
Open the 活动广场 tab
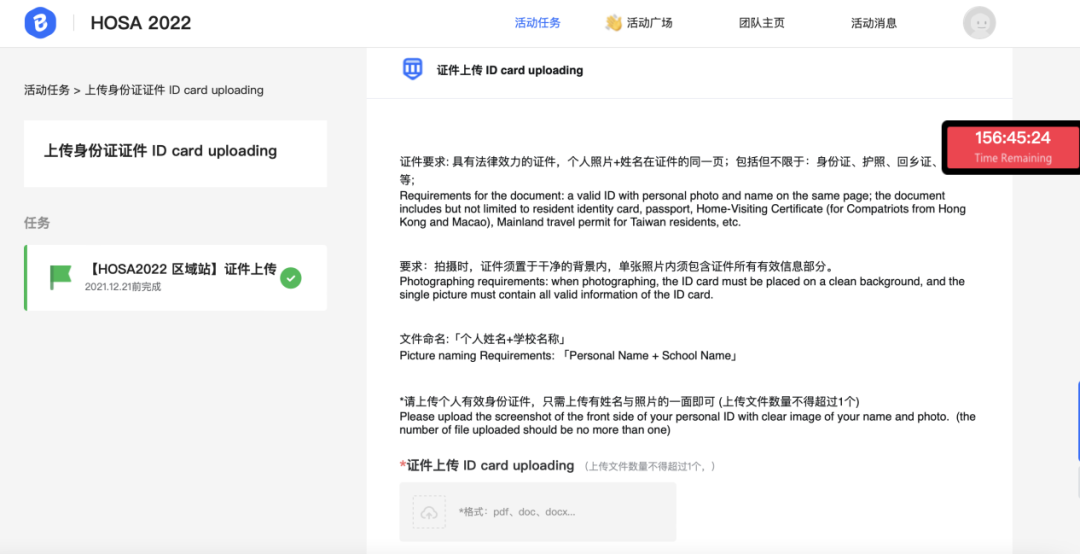649,23
